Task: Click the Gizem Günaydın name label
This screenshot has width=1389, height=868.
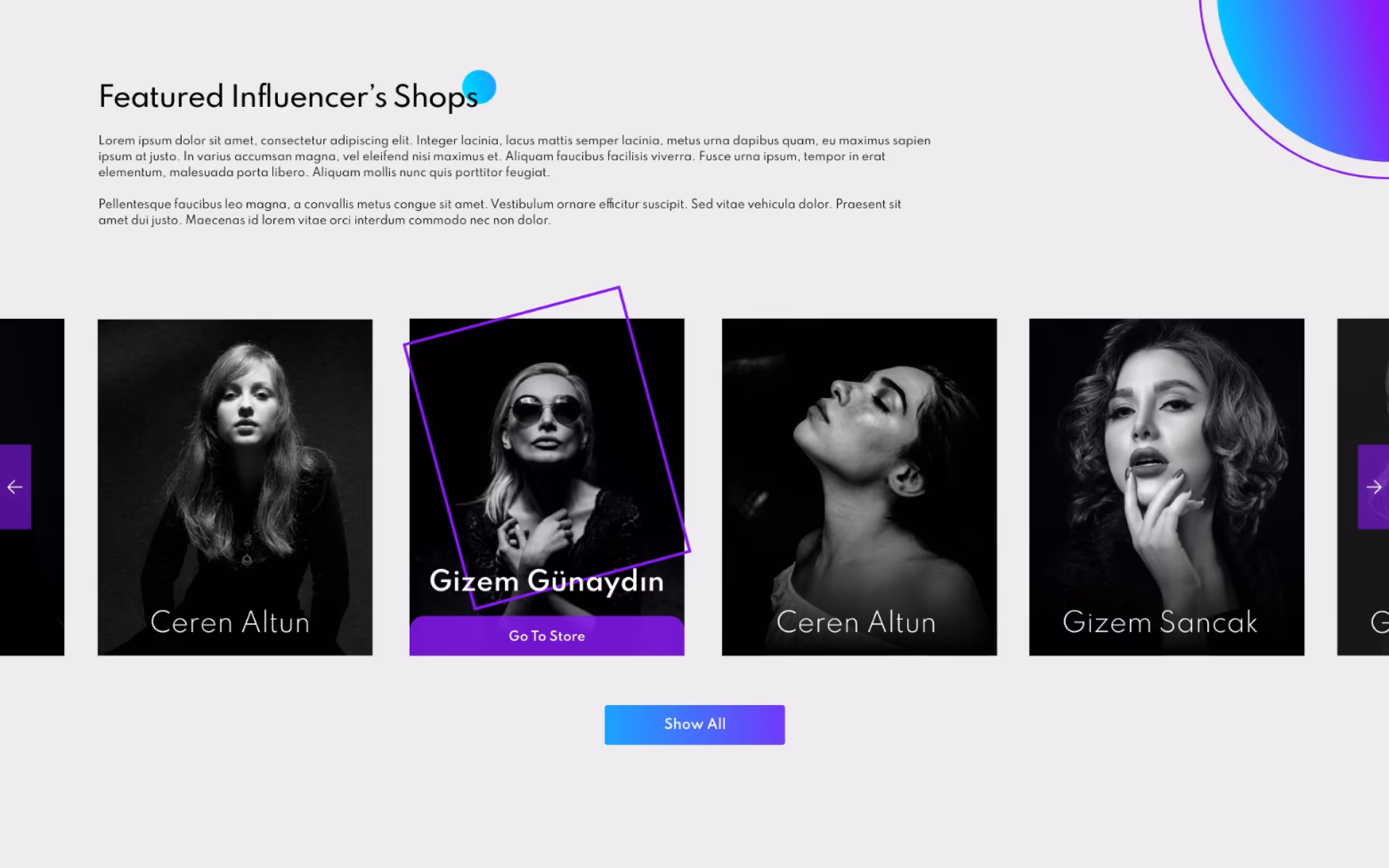Action: [x=547, y=581]
